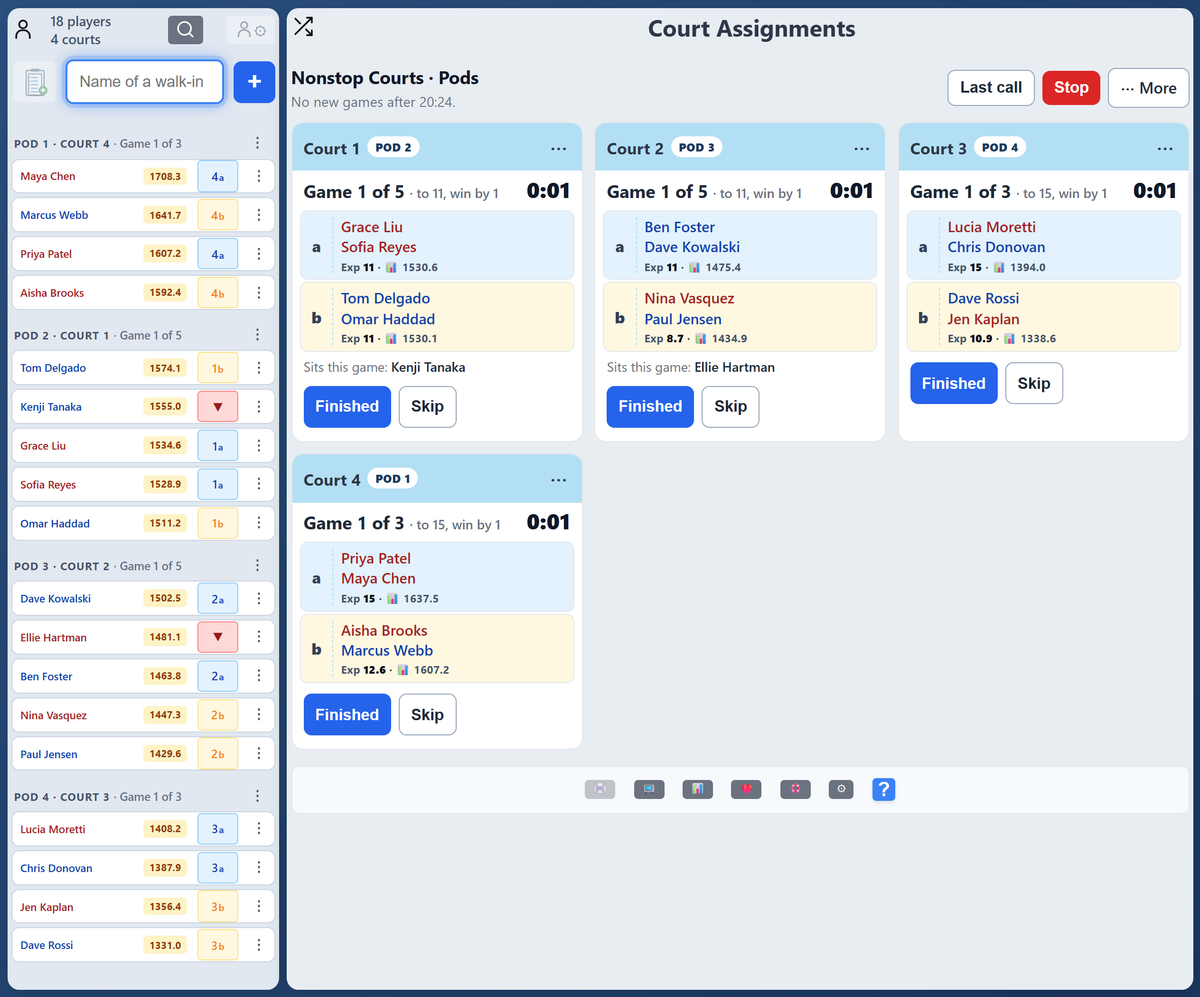Click the shuffle icon beside Court Assignments
This screenshot has width=1200, height=997.
(x=303, y=27)
